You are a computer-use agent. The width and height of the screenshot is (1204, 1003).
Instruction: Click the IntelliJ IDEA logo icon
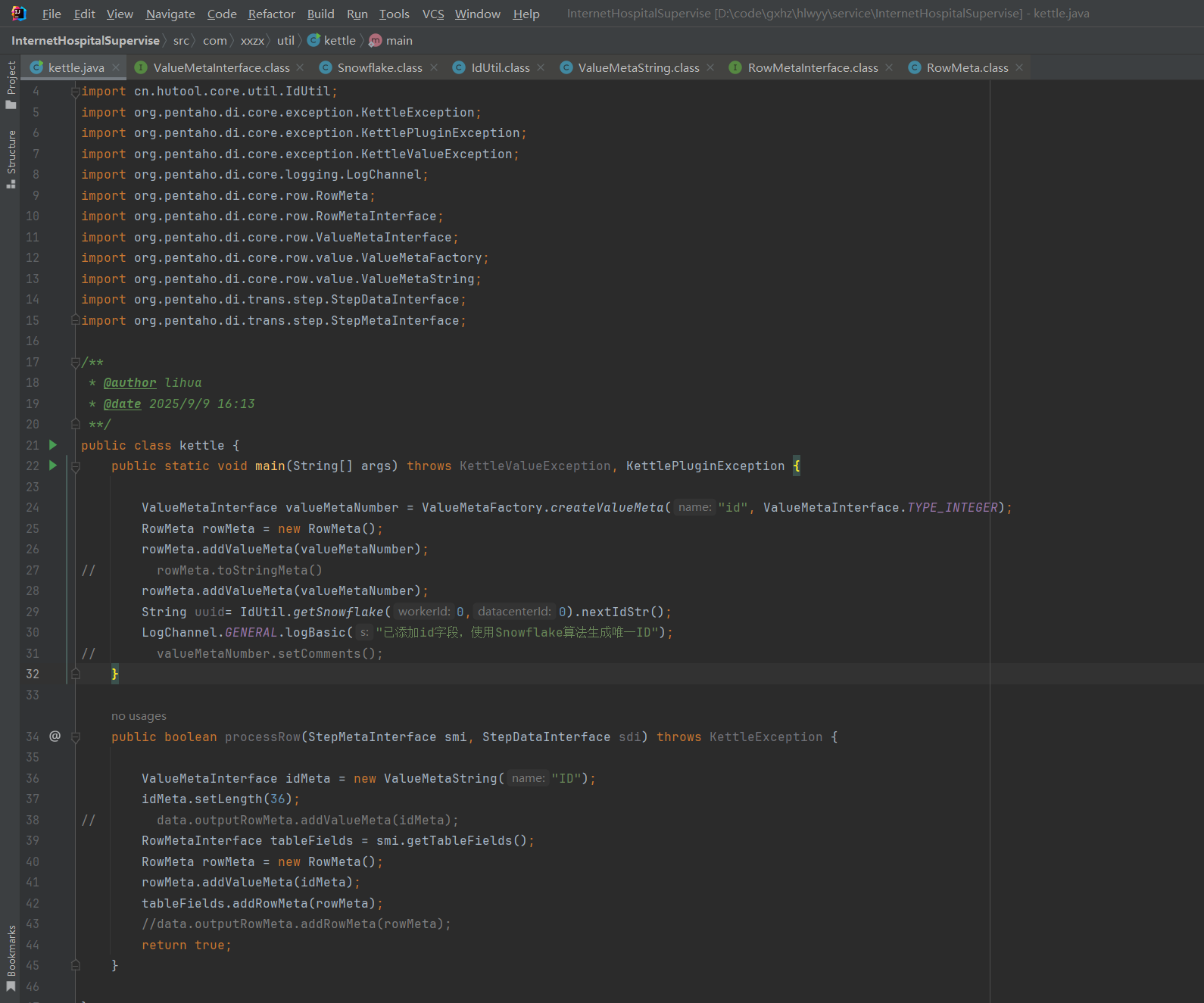click(x=19, y=13)
